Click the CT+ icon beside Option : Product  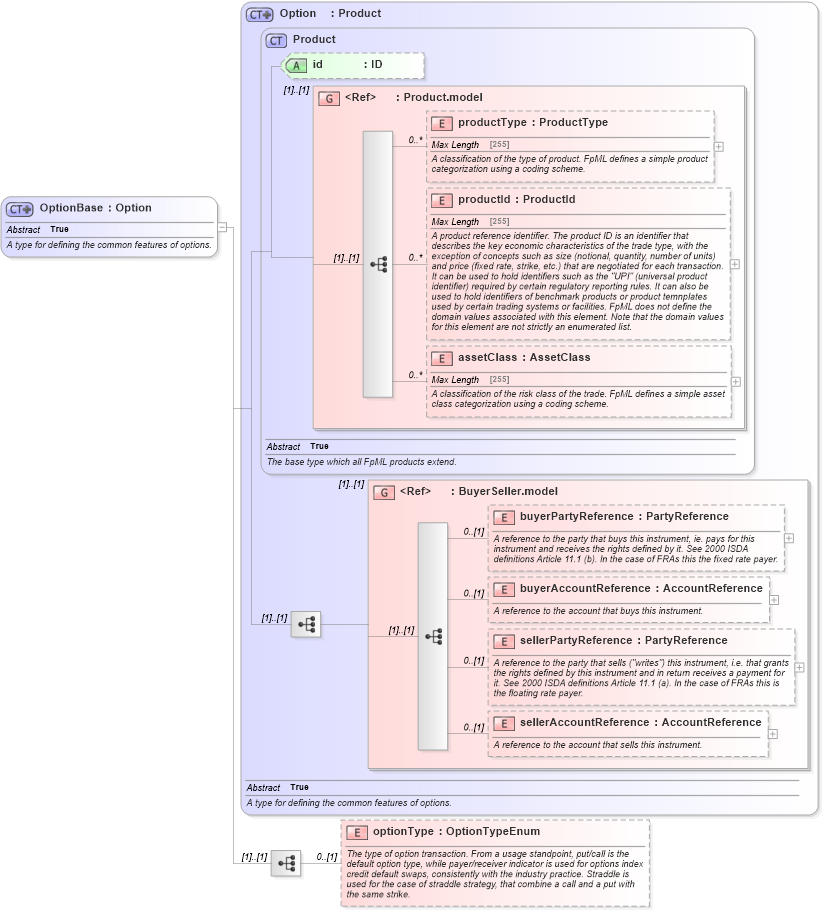click(x=260, y=15)
